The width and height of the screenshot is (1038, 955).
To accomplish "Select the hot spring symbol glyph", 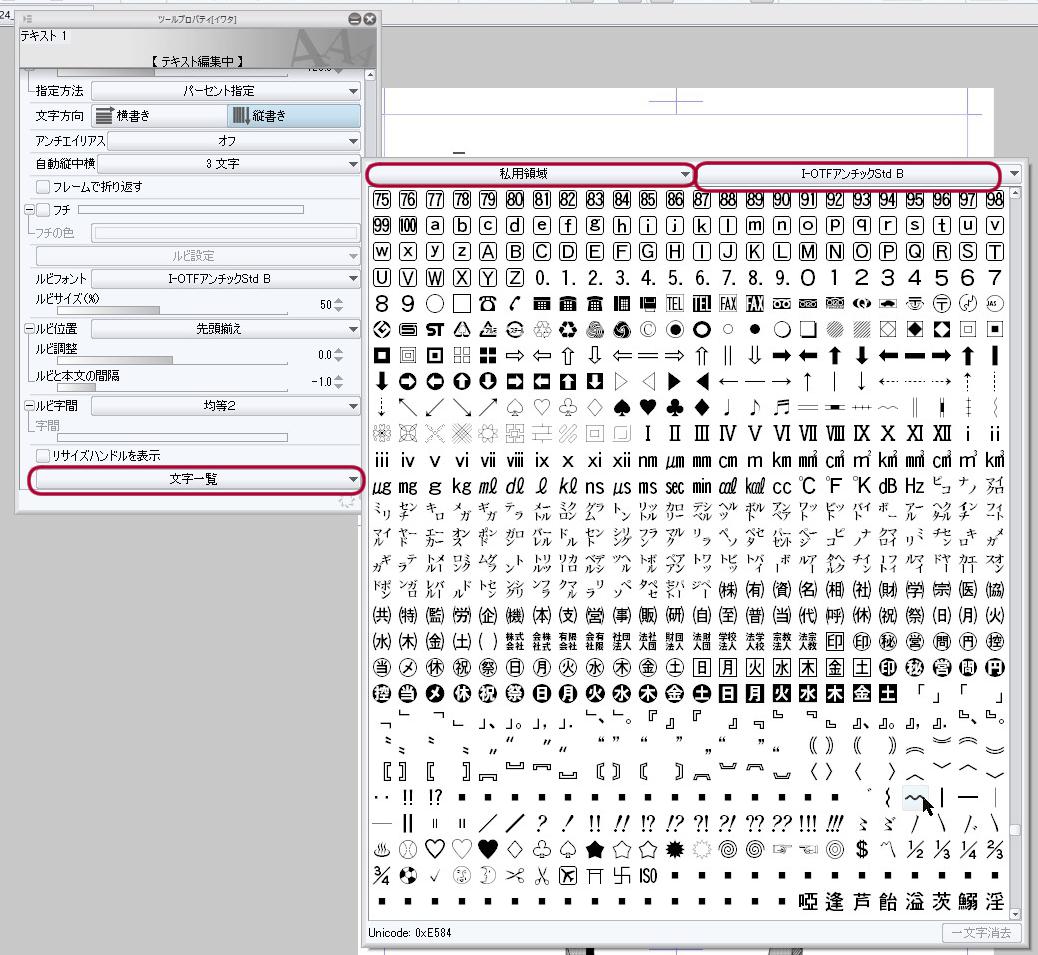I will pos(381,849).
